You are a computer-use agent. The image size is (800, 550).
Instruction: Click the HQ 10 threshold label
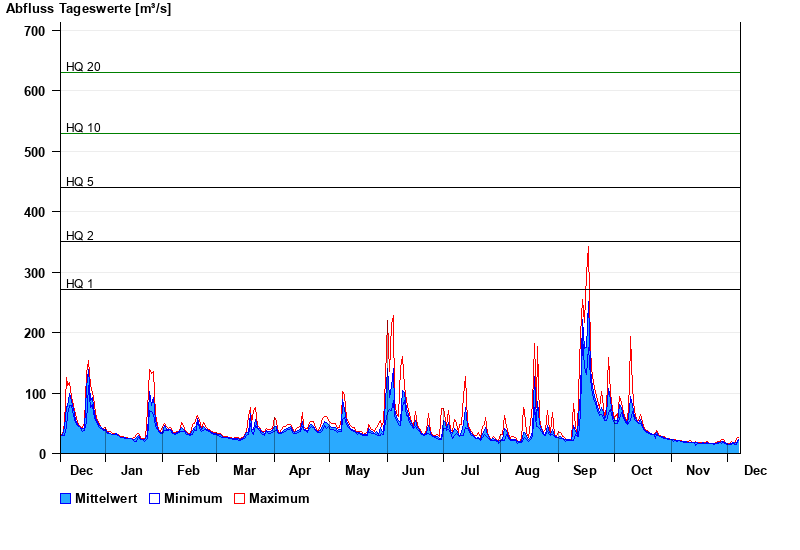click(83, 128)
